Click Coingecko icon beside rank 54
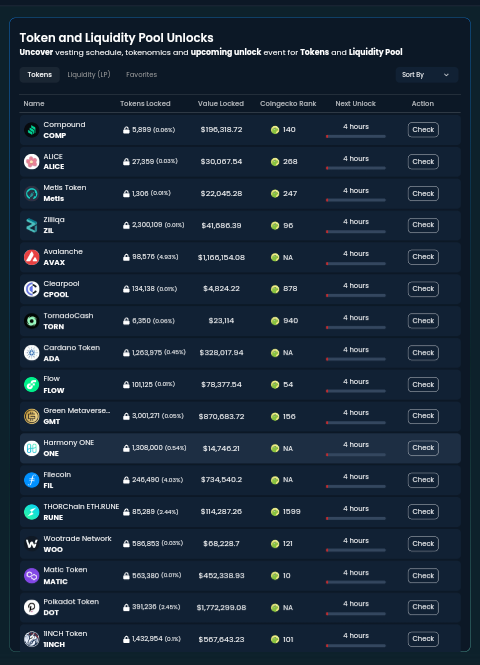 (275, 385)
